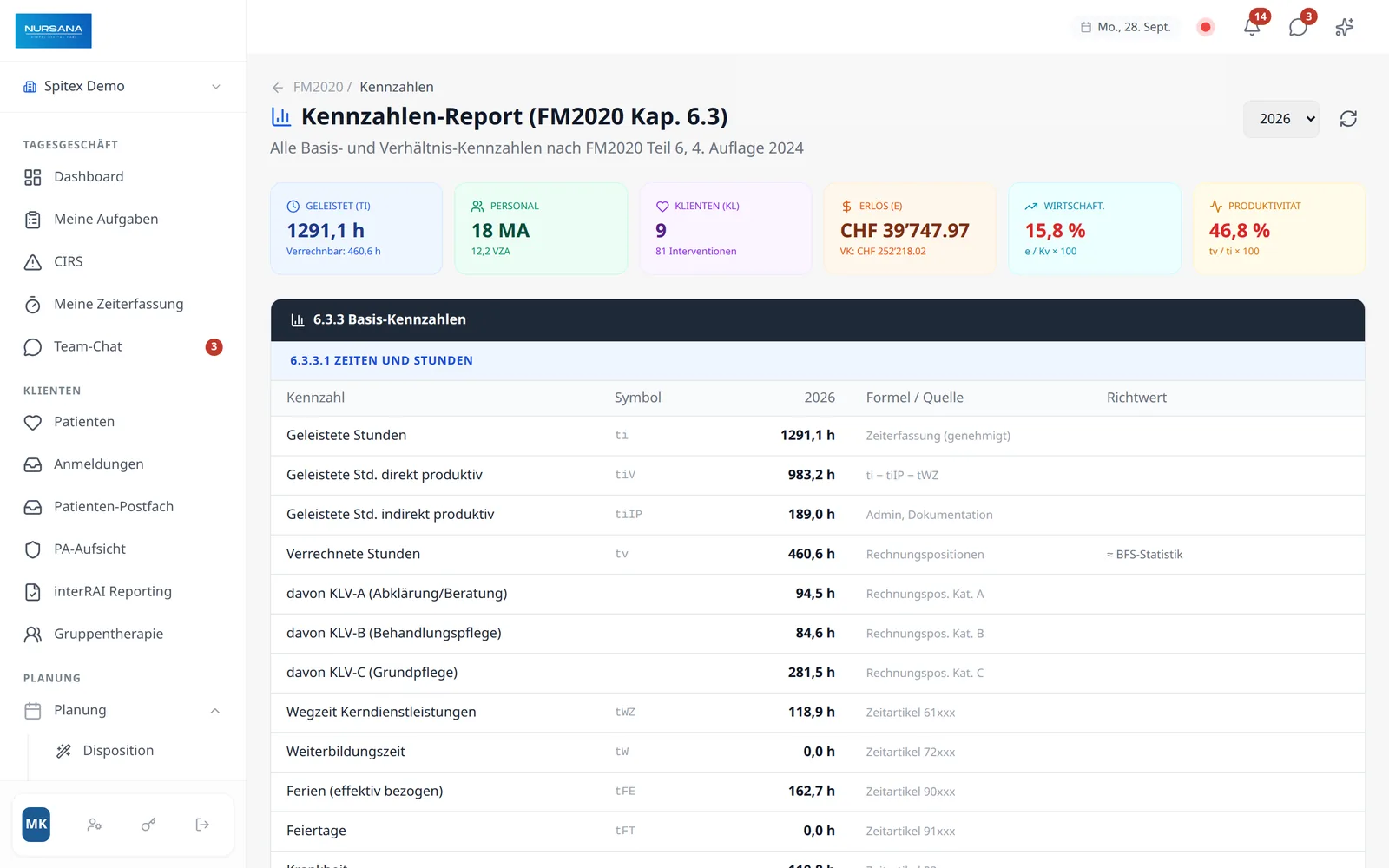Click the Verrechnete Stunden row label
1389x868 pixels.
coord(353,554)
